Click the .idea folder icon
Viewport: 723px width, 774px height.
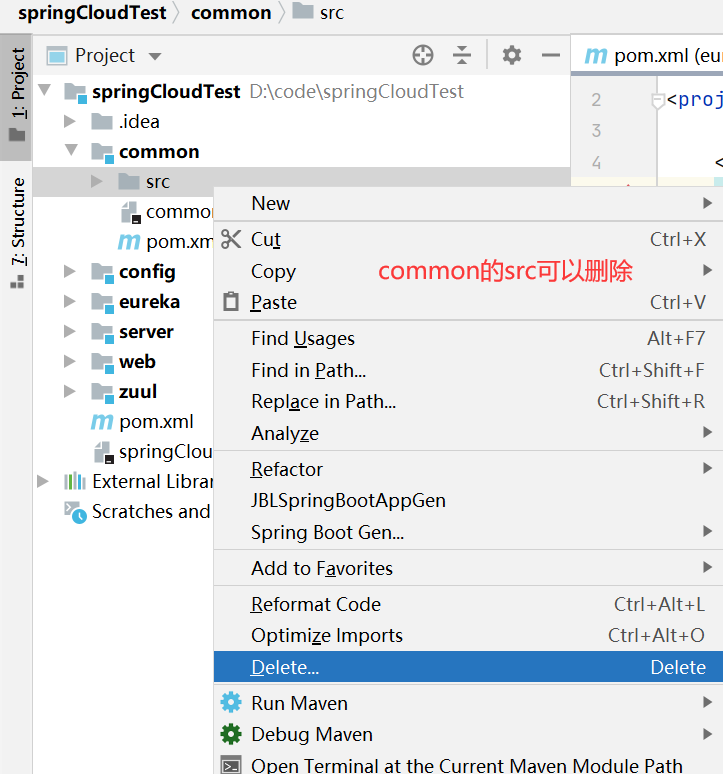[102, 121]
